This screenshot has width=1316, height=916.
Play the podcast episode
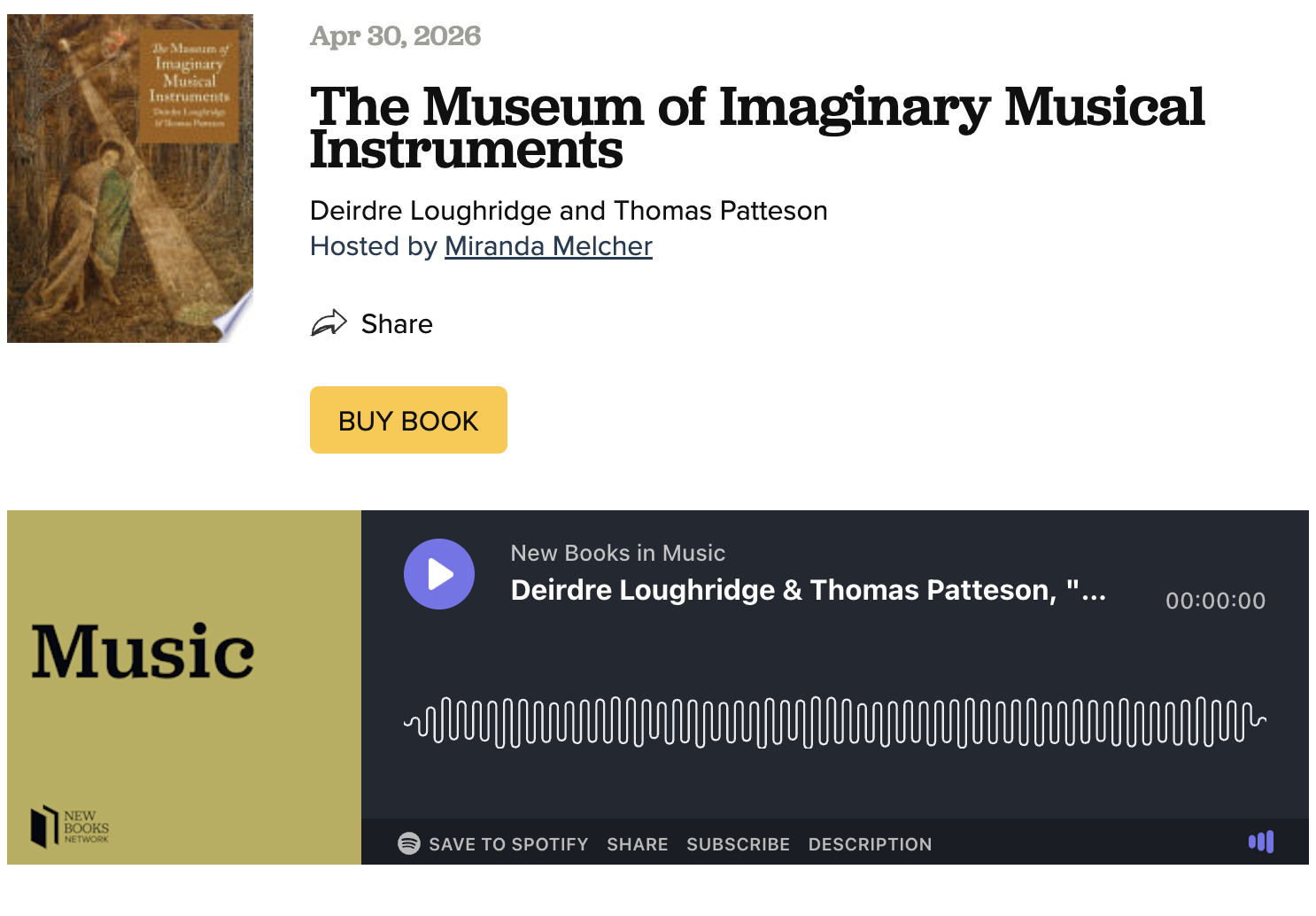439,574
